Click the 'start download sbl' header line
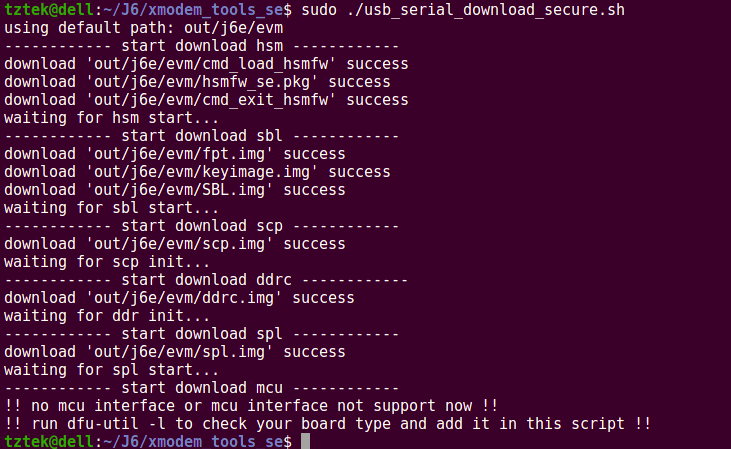 (201, 136)
